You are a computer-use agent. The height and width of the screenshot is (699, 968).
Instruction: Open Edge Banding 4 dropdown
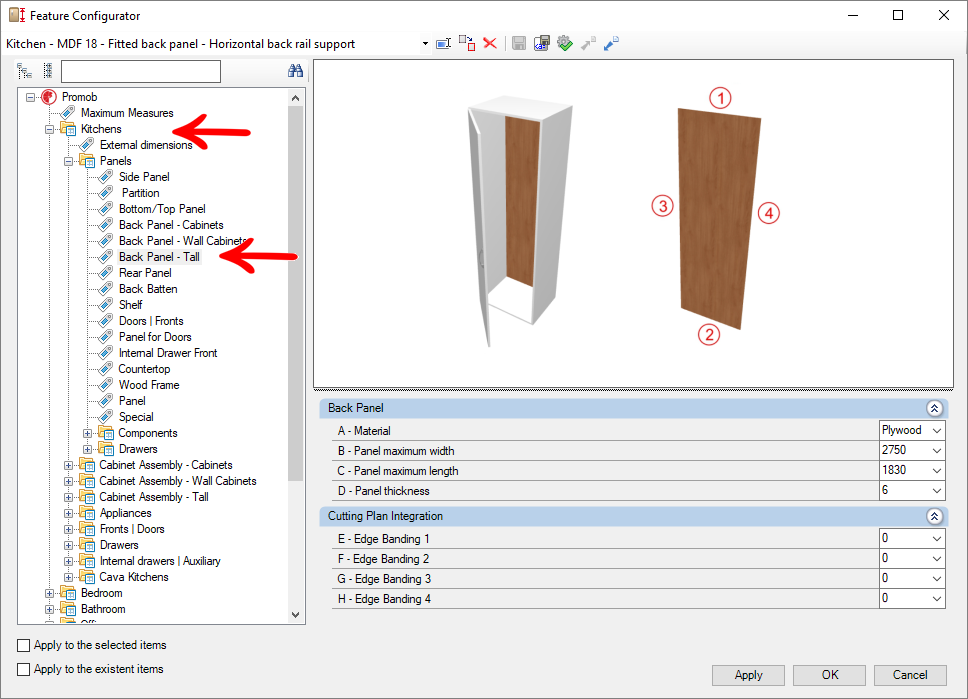coord(937,598)
